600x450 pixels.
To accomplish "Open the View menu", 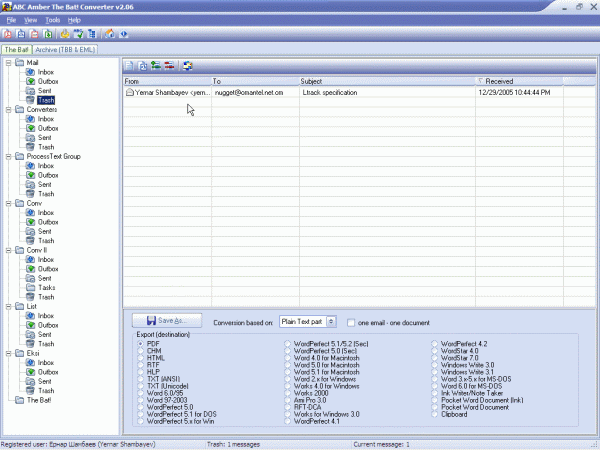I will point(31,20).
